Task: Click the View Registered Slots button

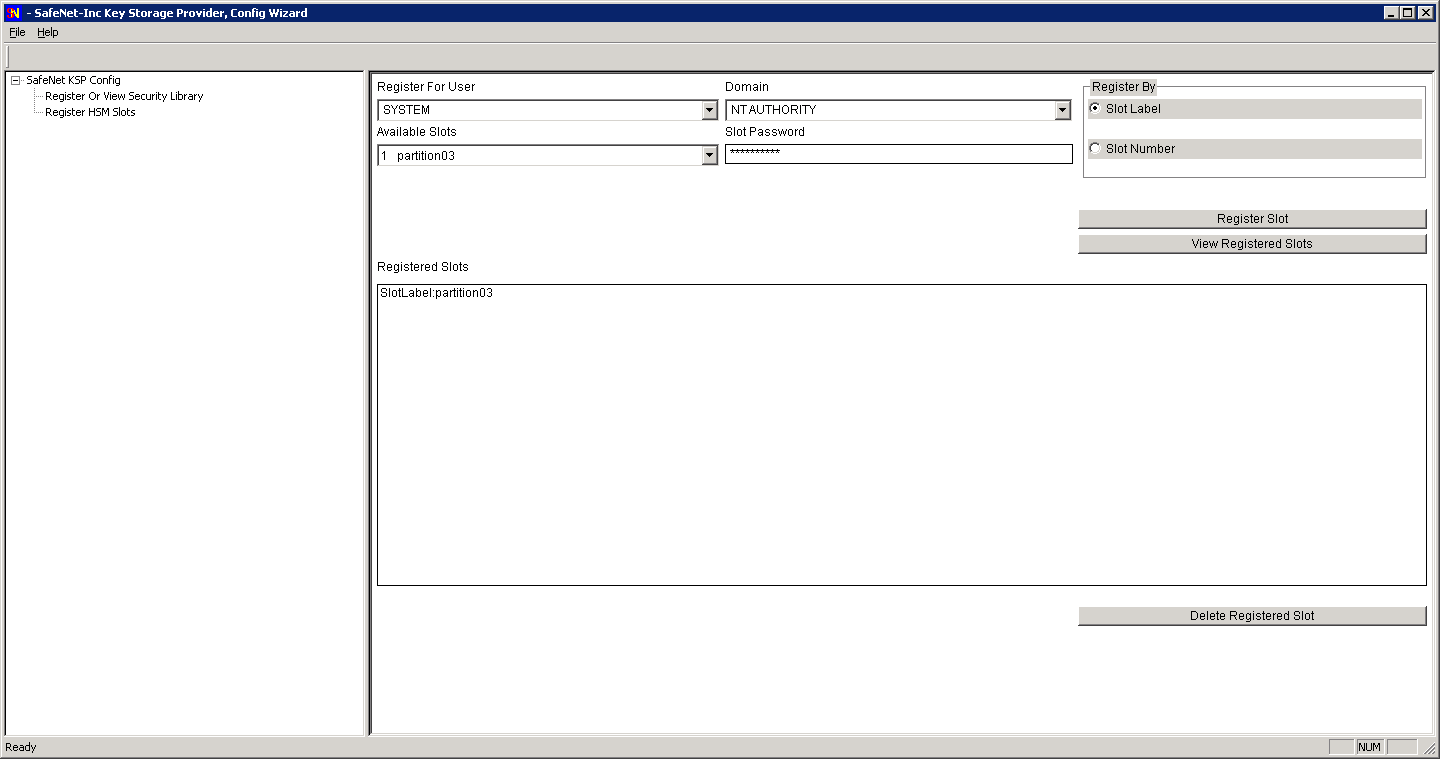Action: click(1252, 243)
